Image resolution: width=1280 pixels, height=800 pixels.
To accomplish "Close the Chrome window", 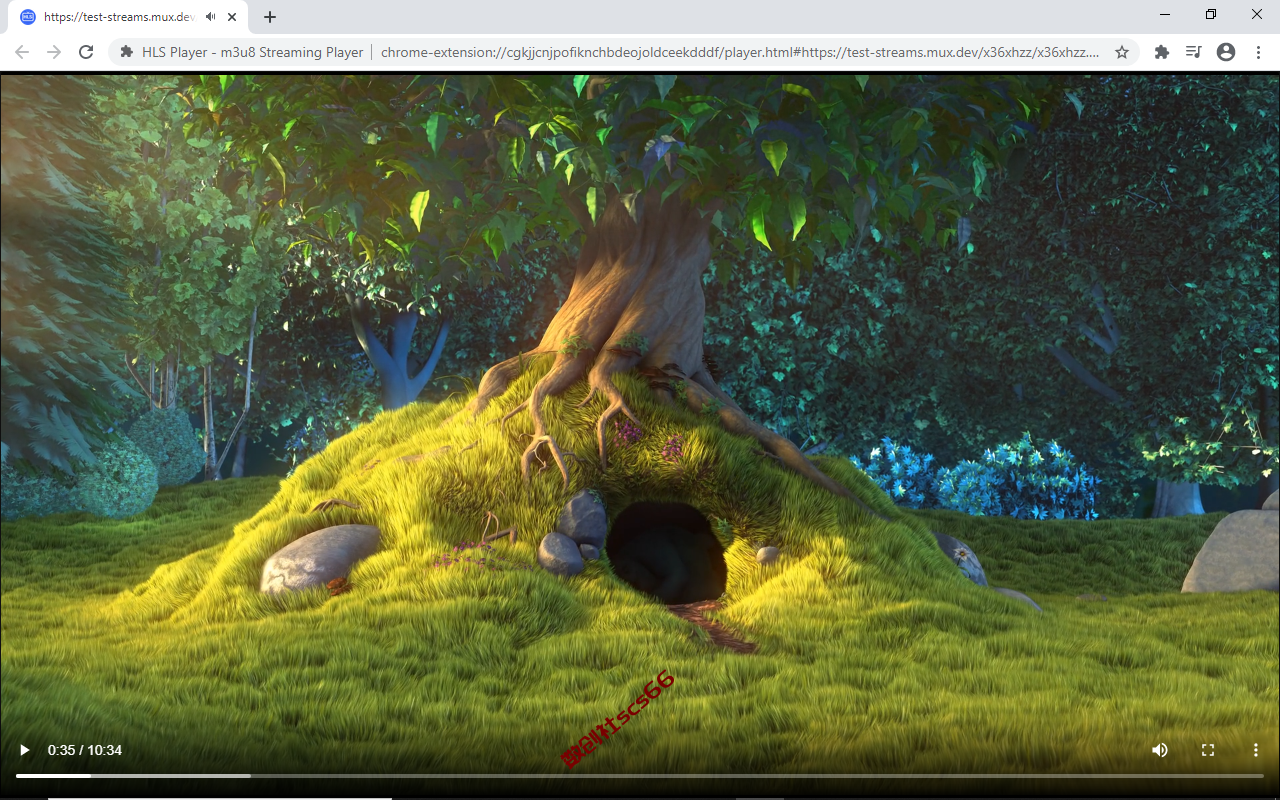I will (x=1257, y=14).
